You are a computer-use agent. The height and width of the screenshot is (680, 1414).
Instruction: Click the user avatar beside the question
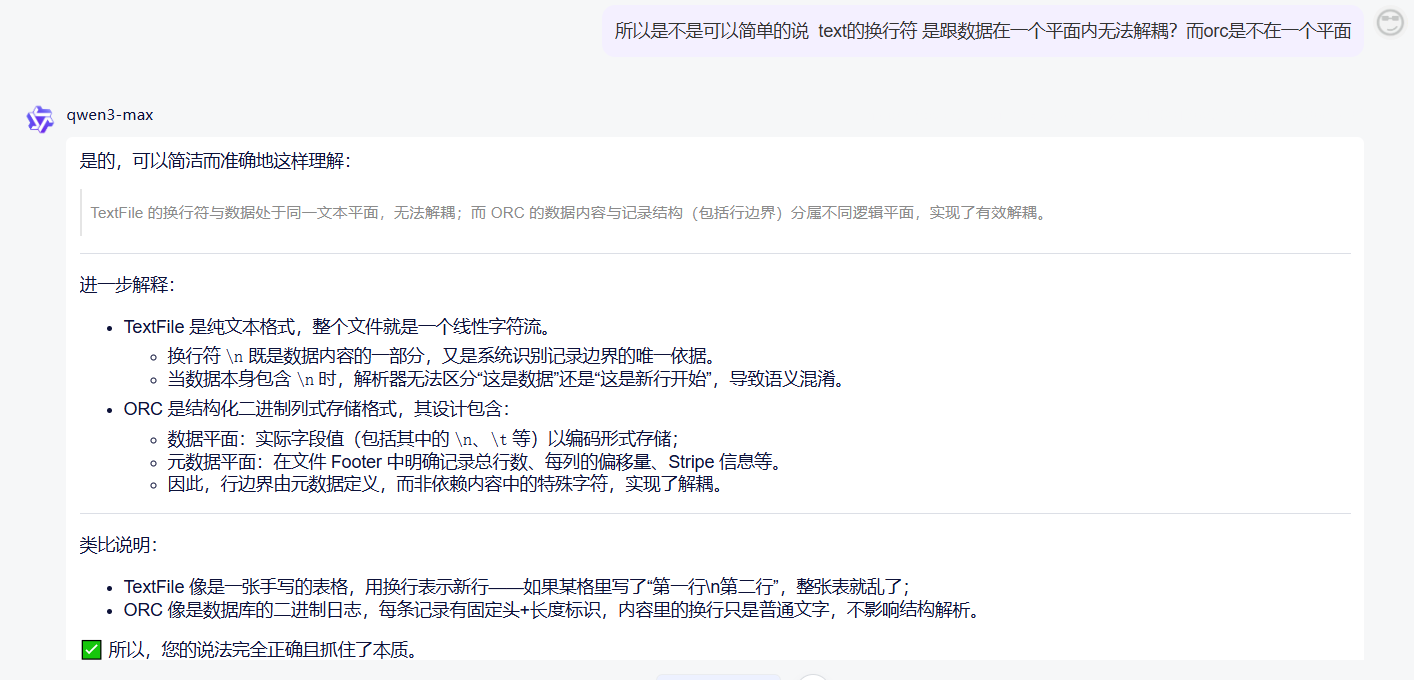(x=1390, y=23)
